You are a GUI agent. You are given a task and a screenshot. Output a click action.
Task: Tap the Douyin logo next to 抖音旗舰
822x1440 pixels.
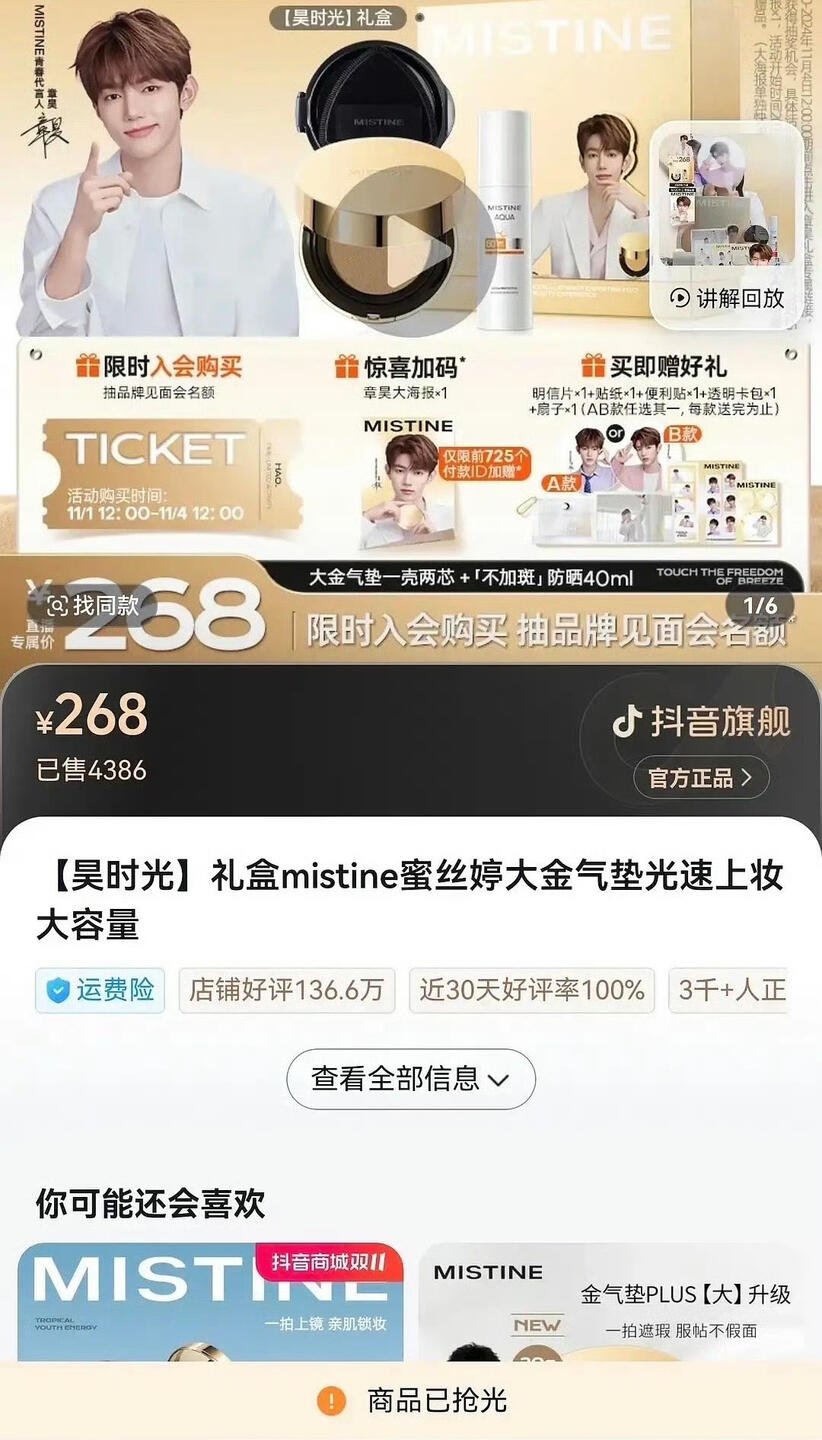[627, 720]
